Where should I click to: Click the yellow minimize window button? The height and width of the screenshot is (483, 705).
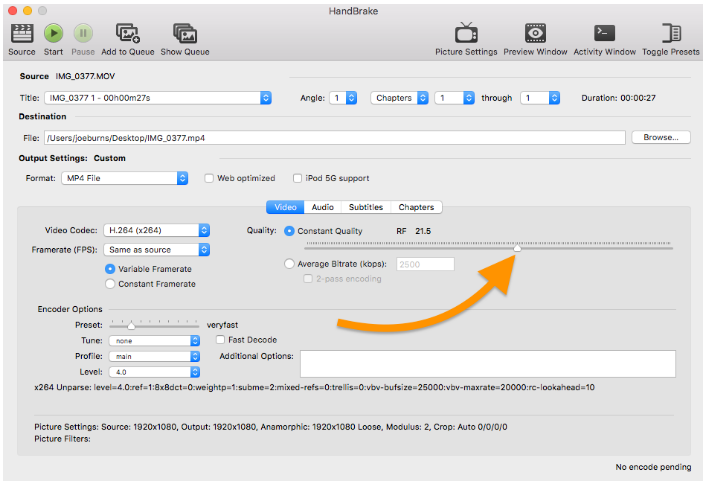tap(27, 10)
